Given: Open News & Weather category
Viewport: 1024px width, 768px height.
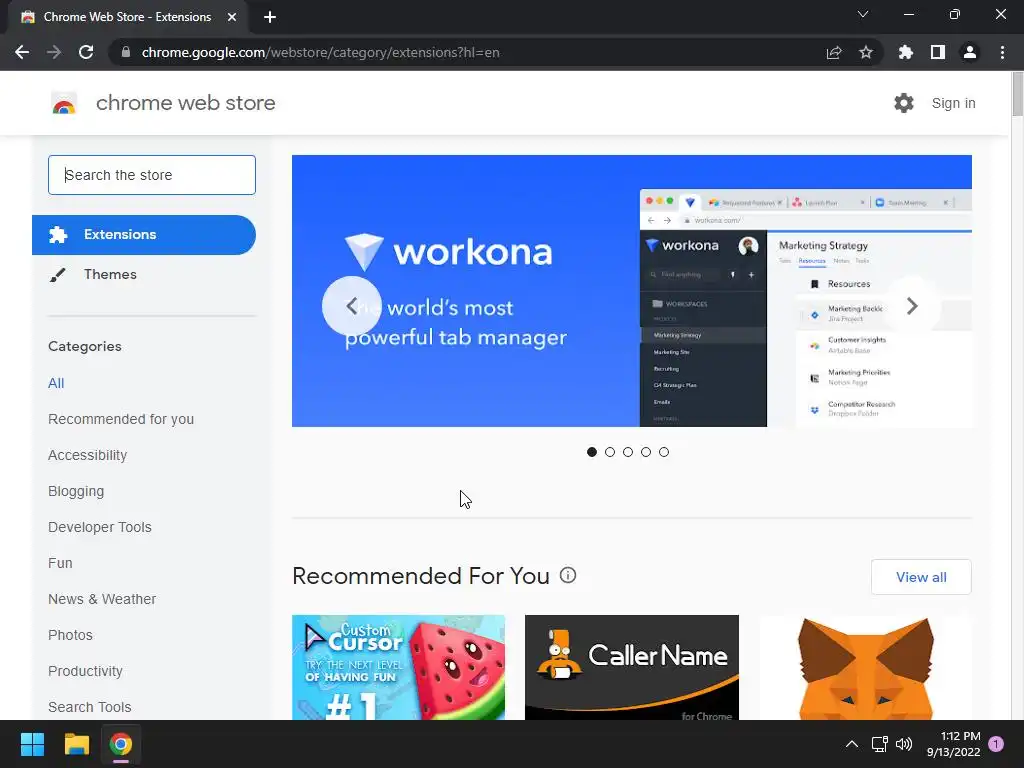Looking at the screenshot, I should click(102, 599).
